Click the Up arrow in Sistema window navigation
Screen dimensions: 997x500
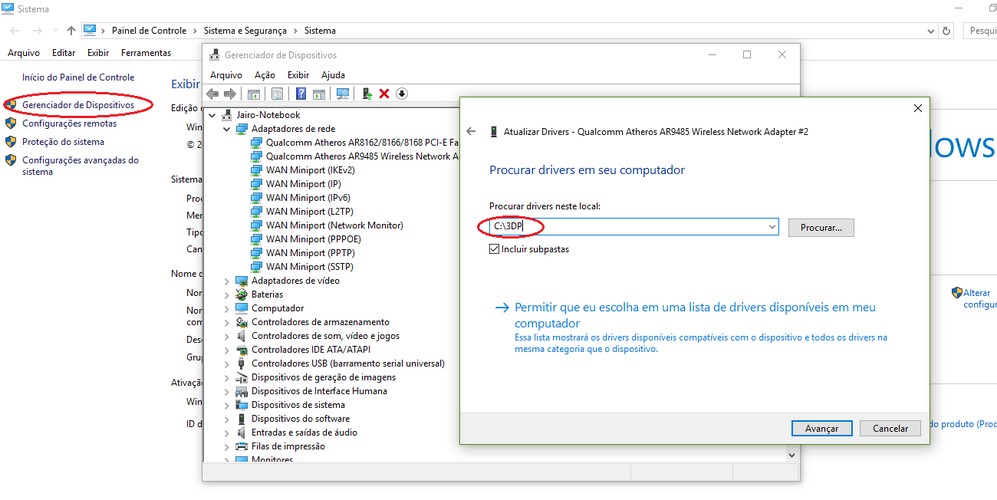coord(71,31)
